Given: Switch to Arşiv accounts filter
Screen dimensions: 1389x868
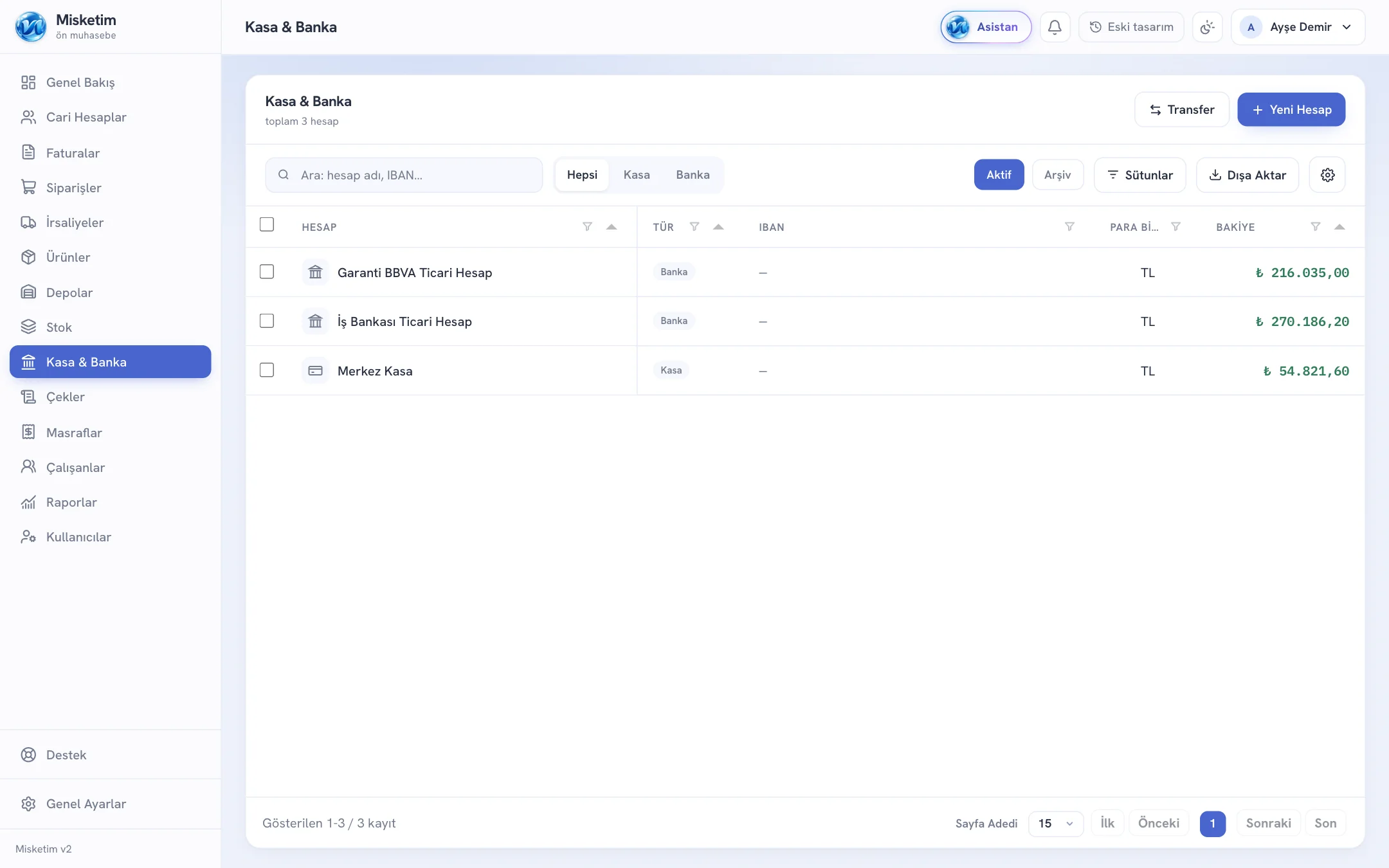Looking at the screenshot, I should (x=1058, y=175).
